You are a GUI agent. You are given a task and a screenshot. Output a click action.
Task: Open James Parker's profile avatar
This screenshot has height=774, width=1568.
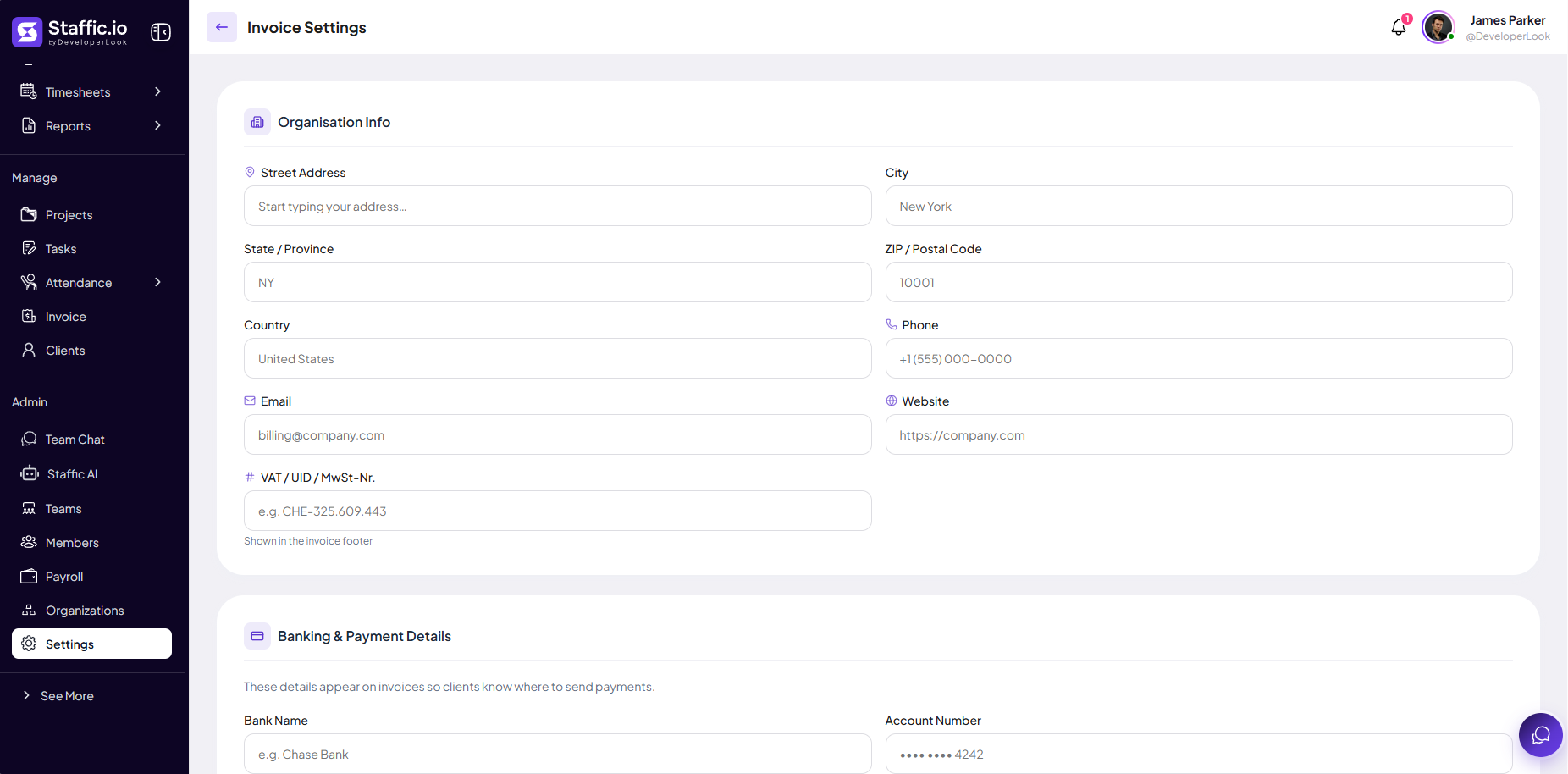tap(1438, 27)
